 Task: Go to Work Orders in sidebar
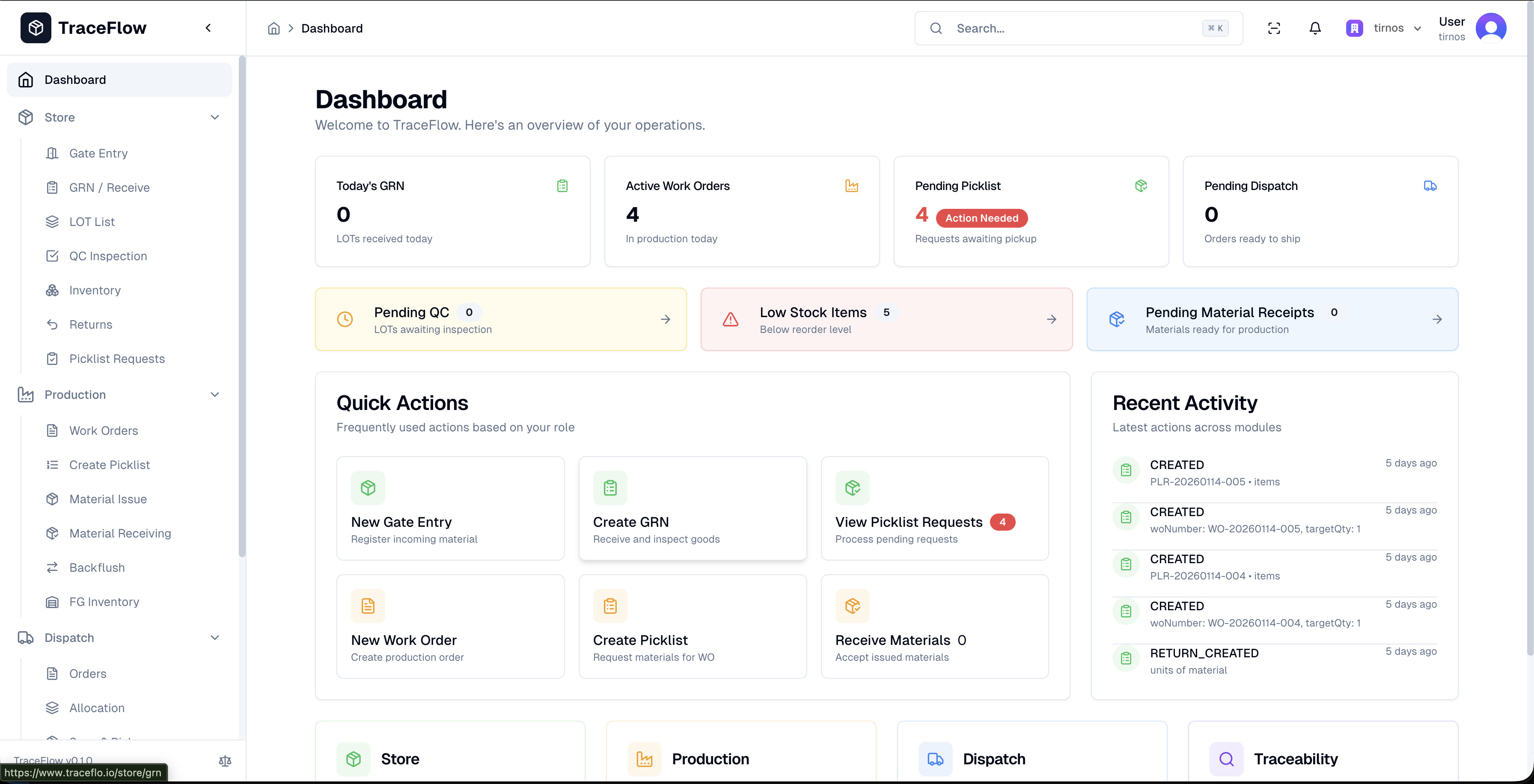pos(103,431)
